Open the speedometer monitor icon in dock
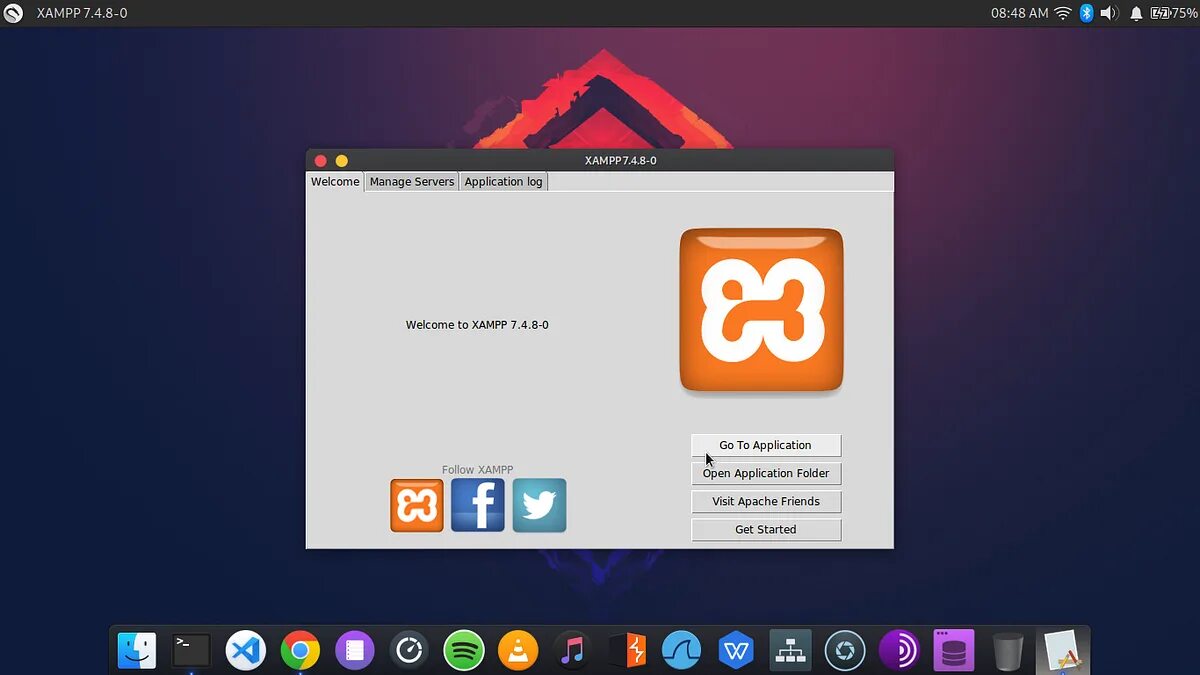 click(409, 651)
